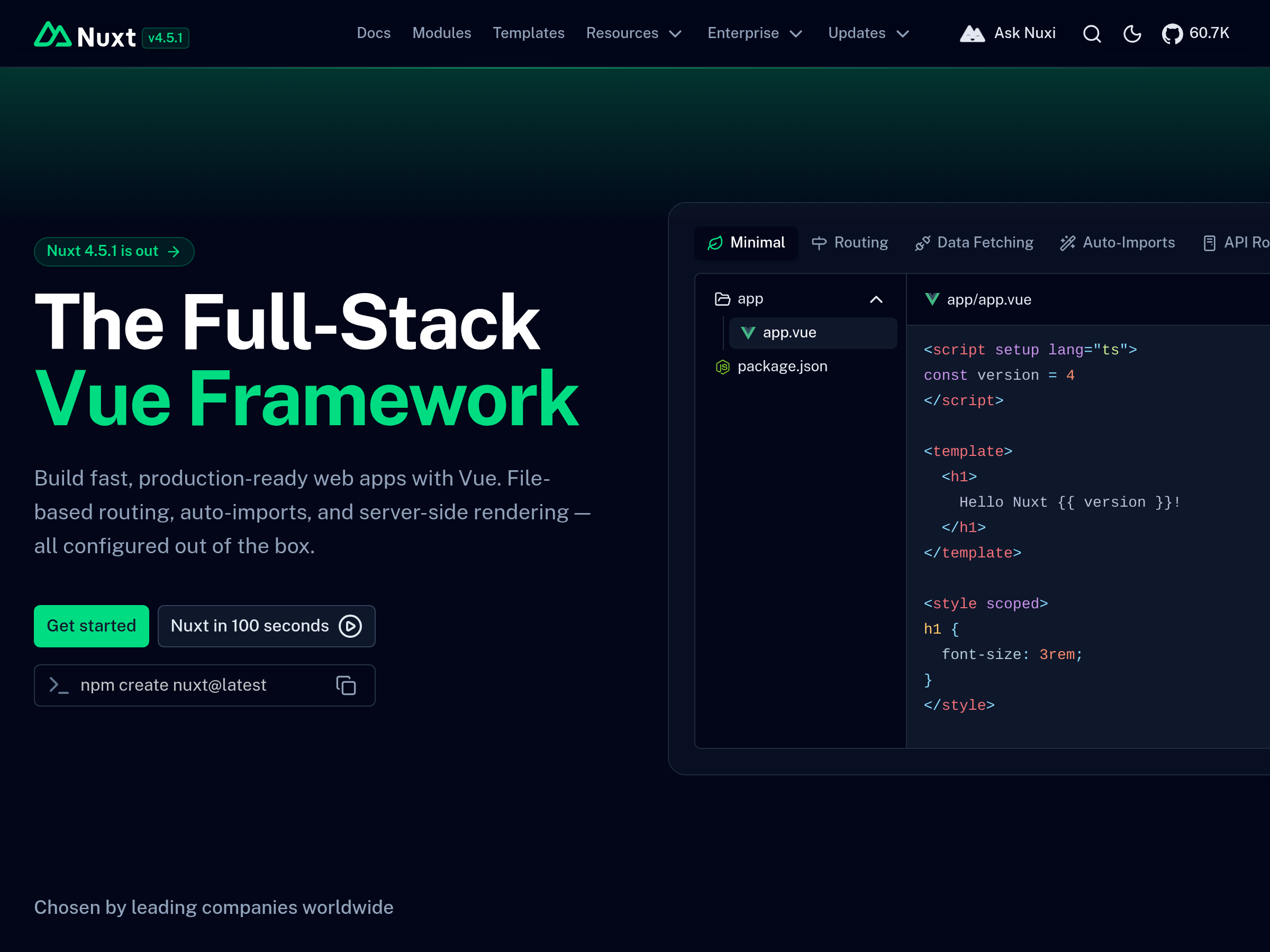The width and height of the screenshot is (1270, 952).
Task: Switch to the Routing tab
Action: point(850,243)
